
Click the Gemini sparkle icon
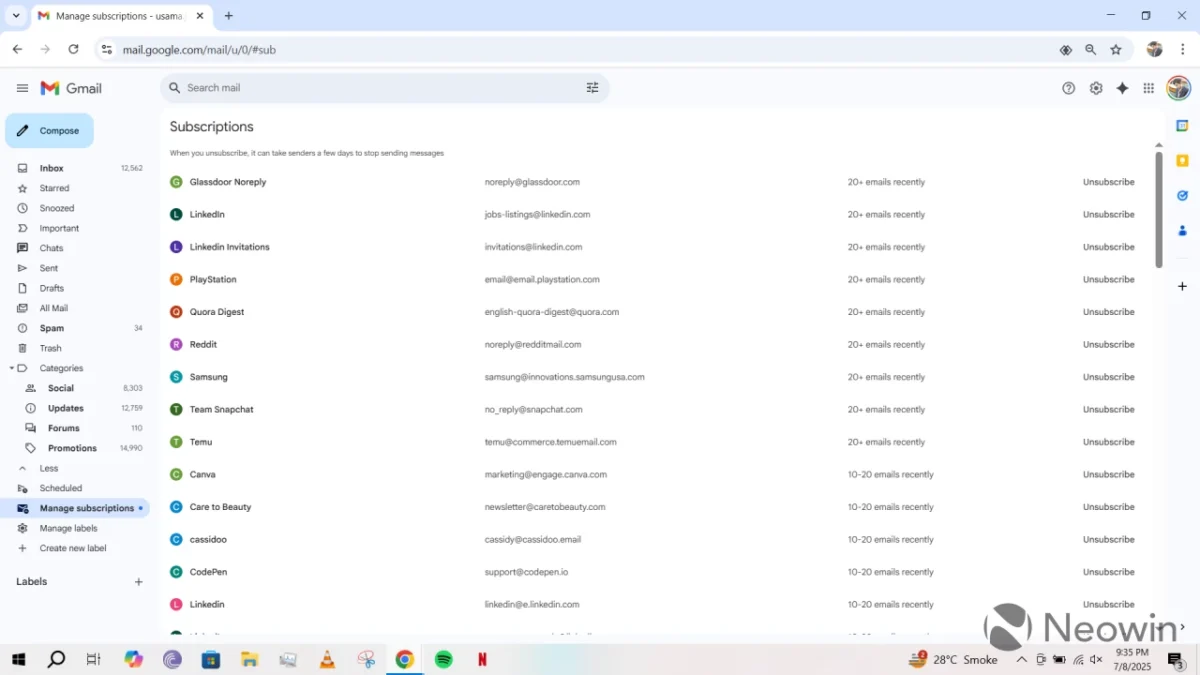(1122, 88)
